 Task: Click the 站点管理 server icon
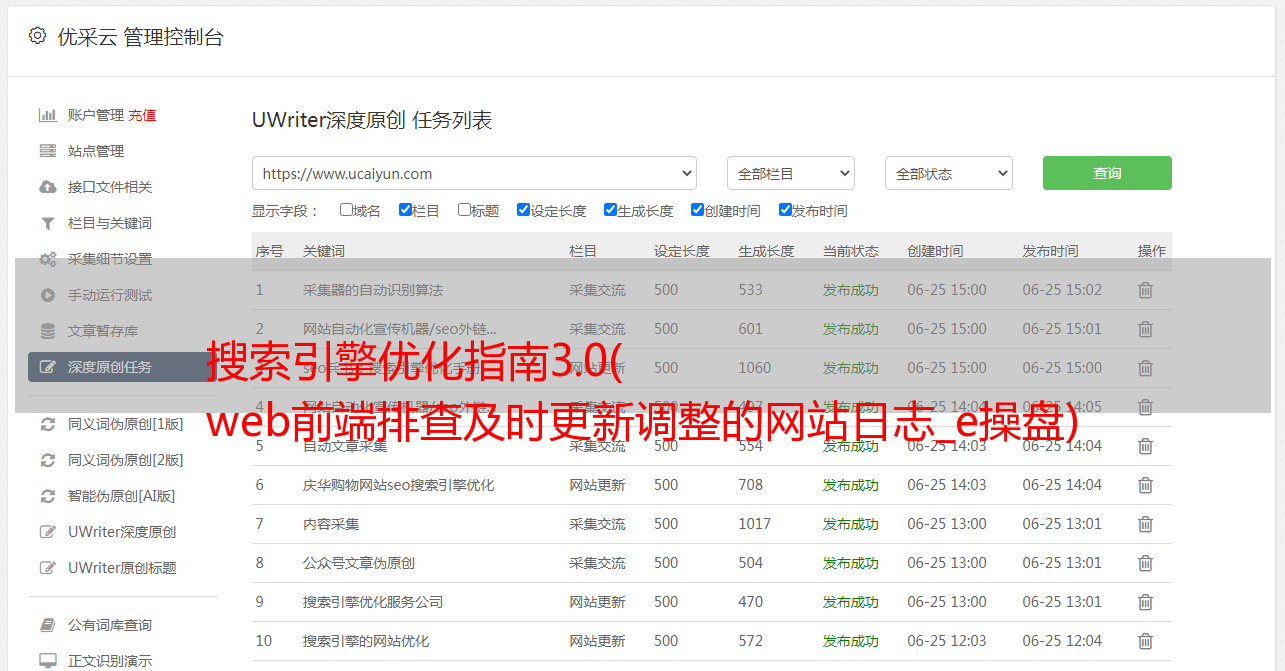47,151
